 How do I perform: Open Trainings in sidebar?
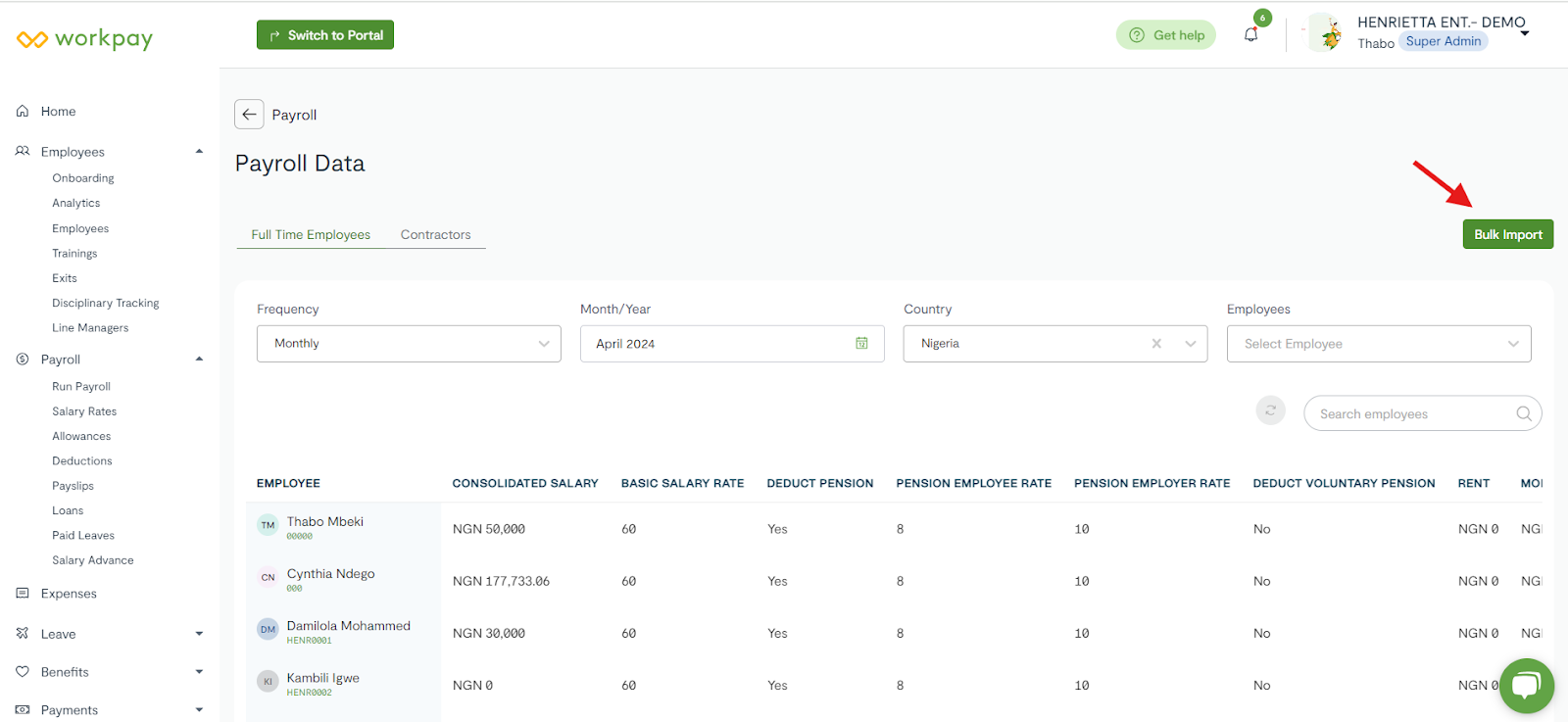coord(74,254)
